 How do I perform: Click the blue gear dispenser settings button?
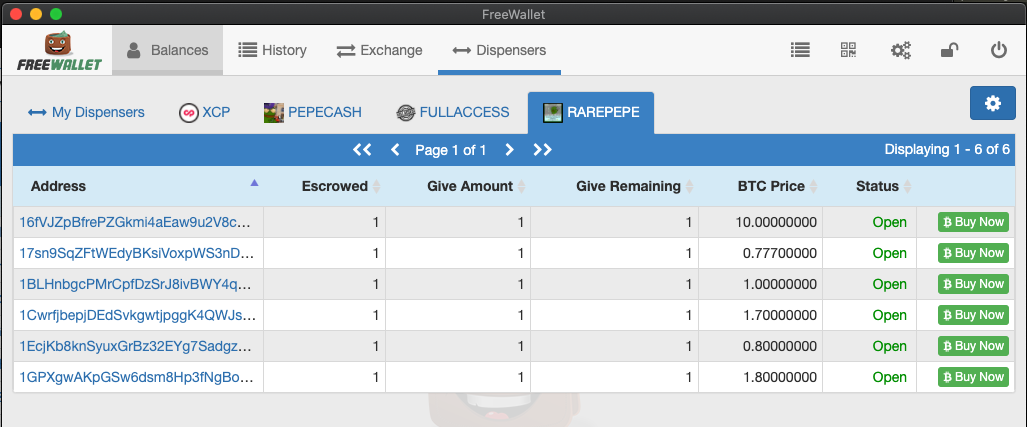coord(992,103)
